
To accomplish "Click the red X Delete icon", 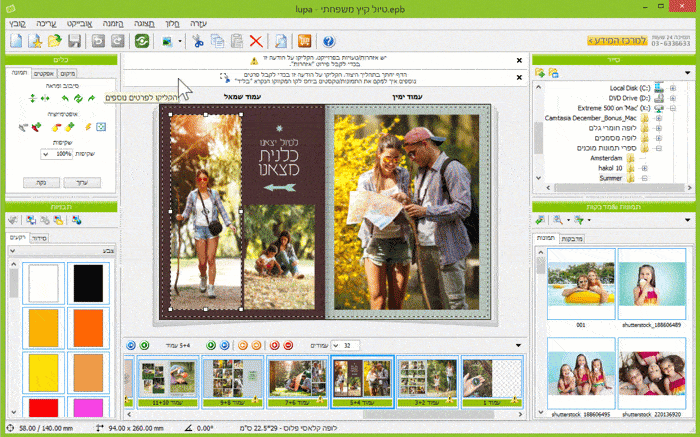I will [255, 41].
